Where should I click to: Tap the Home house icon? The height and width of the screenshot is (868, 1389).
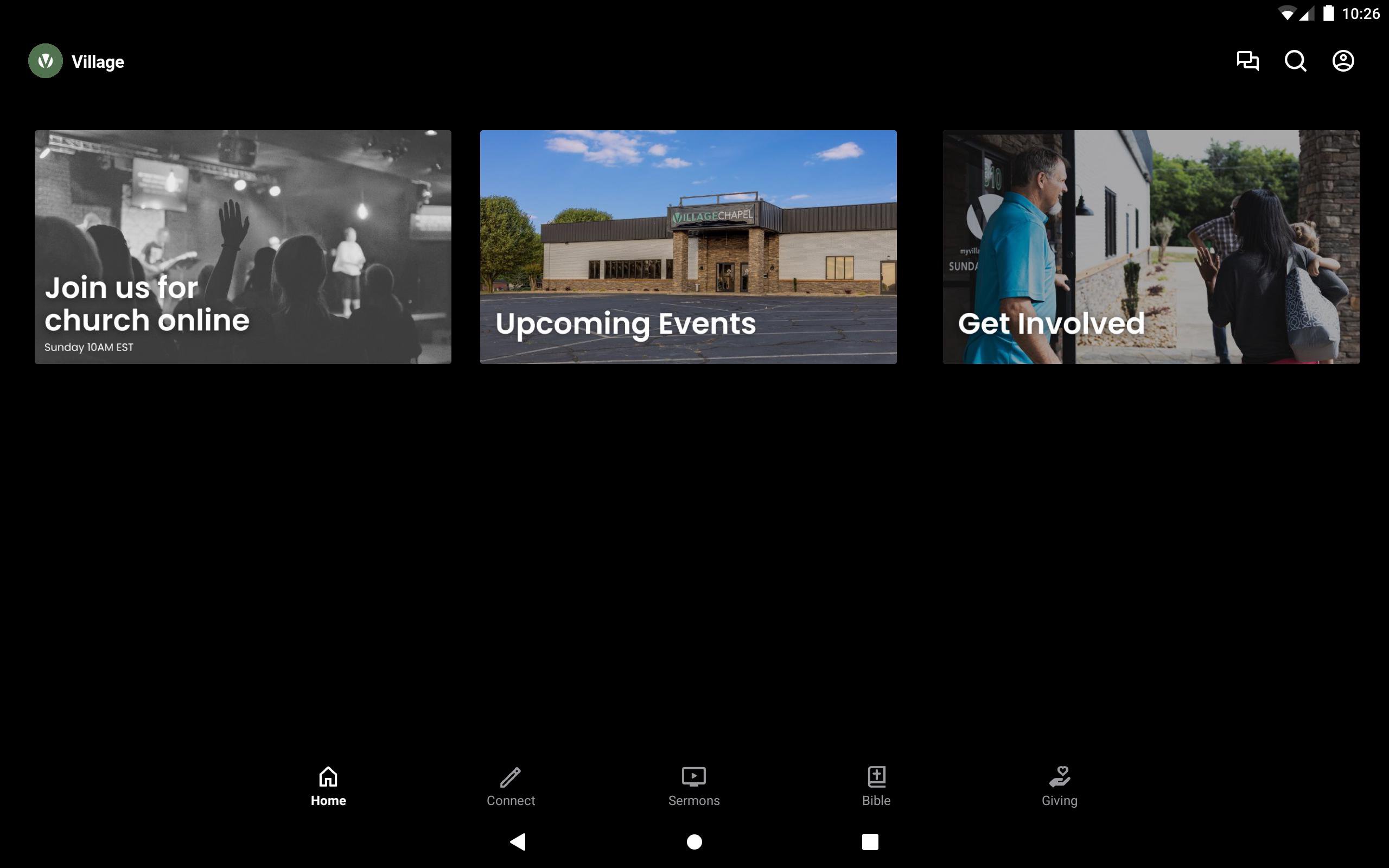click(x=328, y=776)
